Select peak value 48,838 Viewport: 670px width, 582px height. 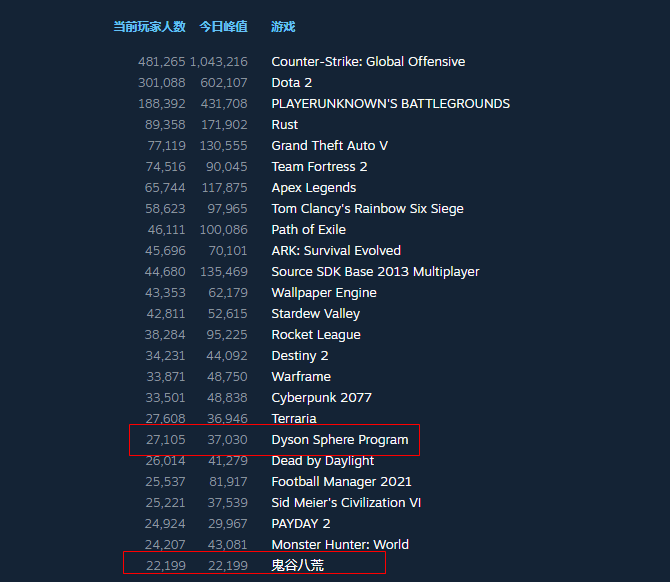[x=227, y=398]
